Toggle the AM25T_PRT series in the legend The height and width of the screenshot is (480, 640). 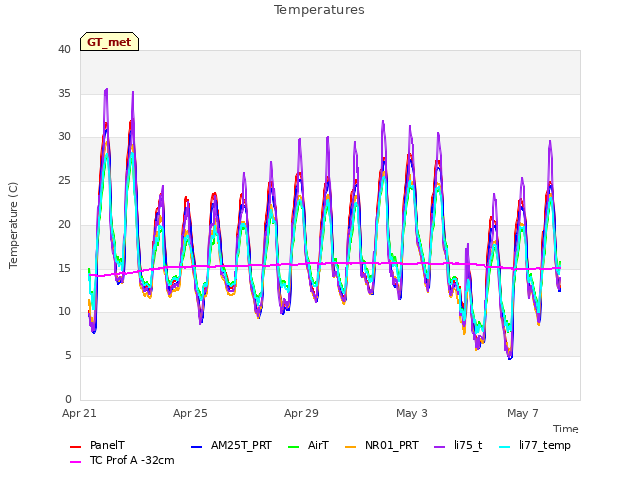tap(231, 445)
